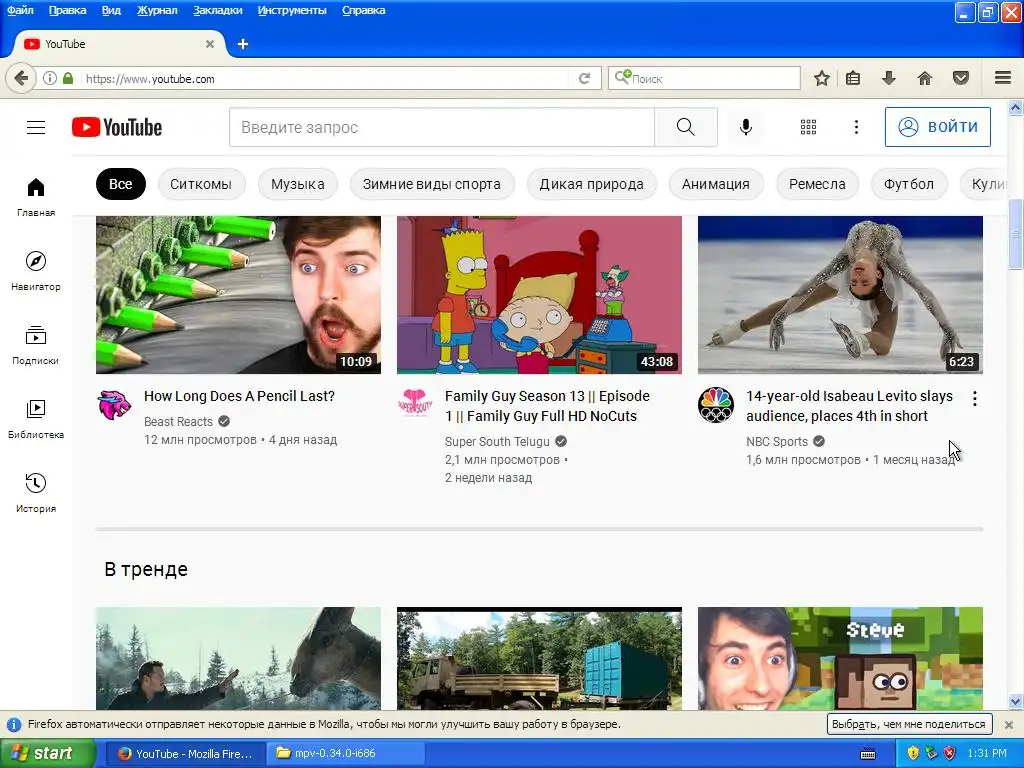
Task: Show site information icon in address bar
Action: click(50, 78)
